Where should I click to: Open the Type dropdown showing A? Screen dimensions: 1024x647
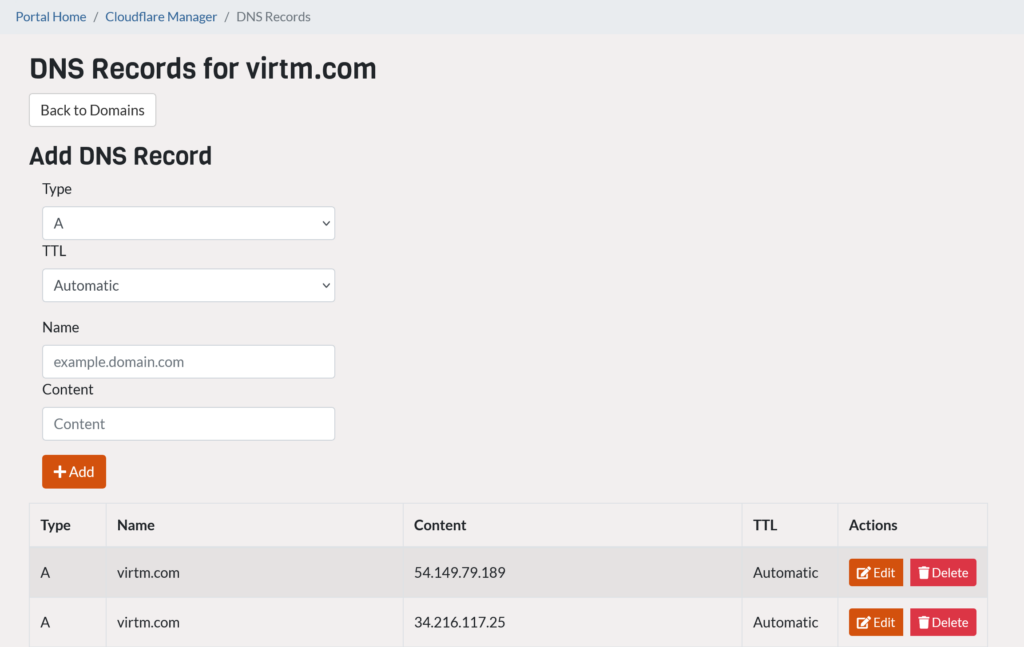[188, 223]
